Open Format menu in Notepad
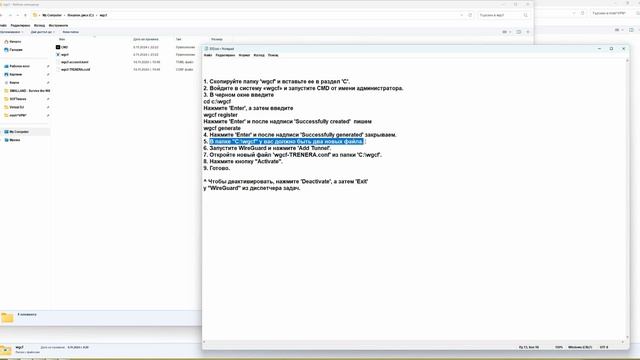The width and height of the screenshot is (640, 360). click(244, 55)
